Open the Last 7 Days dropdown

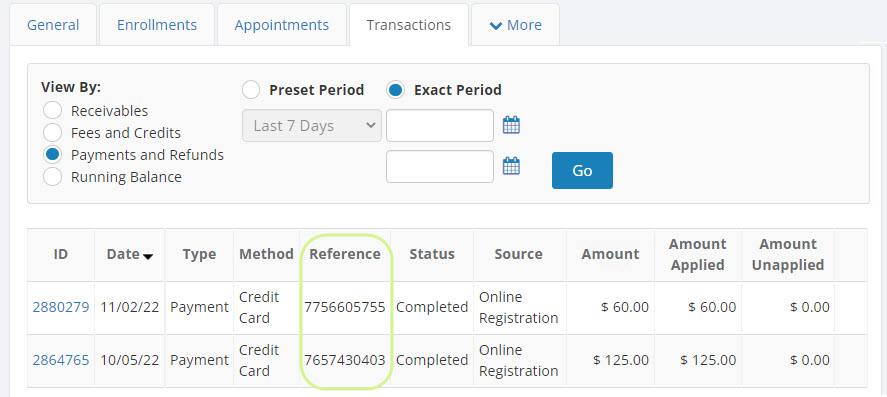312,126
